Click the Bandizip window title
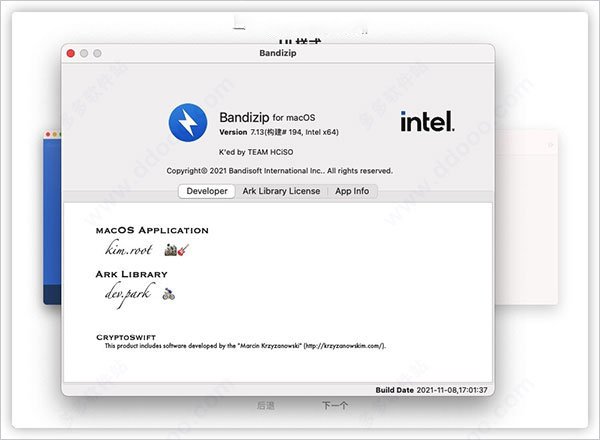 point(278,53)
